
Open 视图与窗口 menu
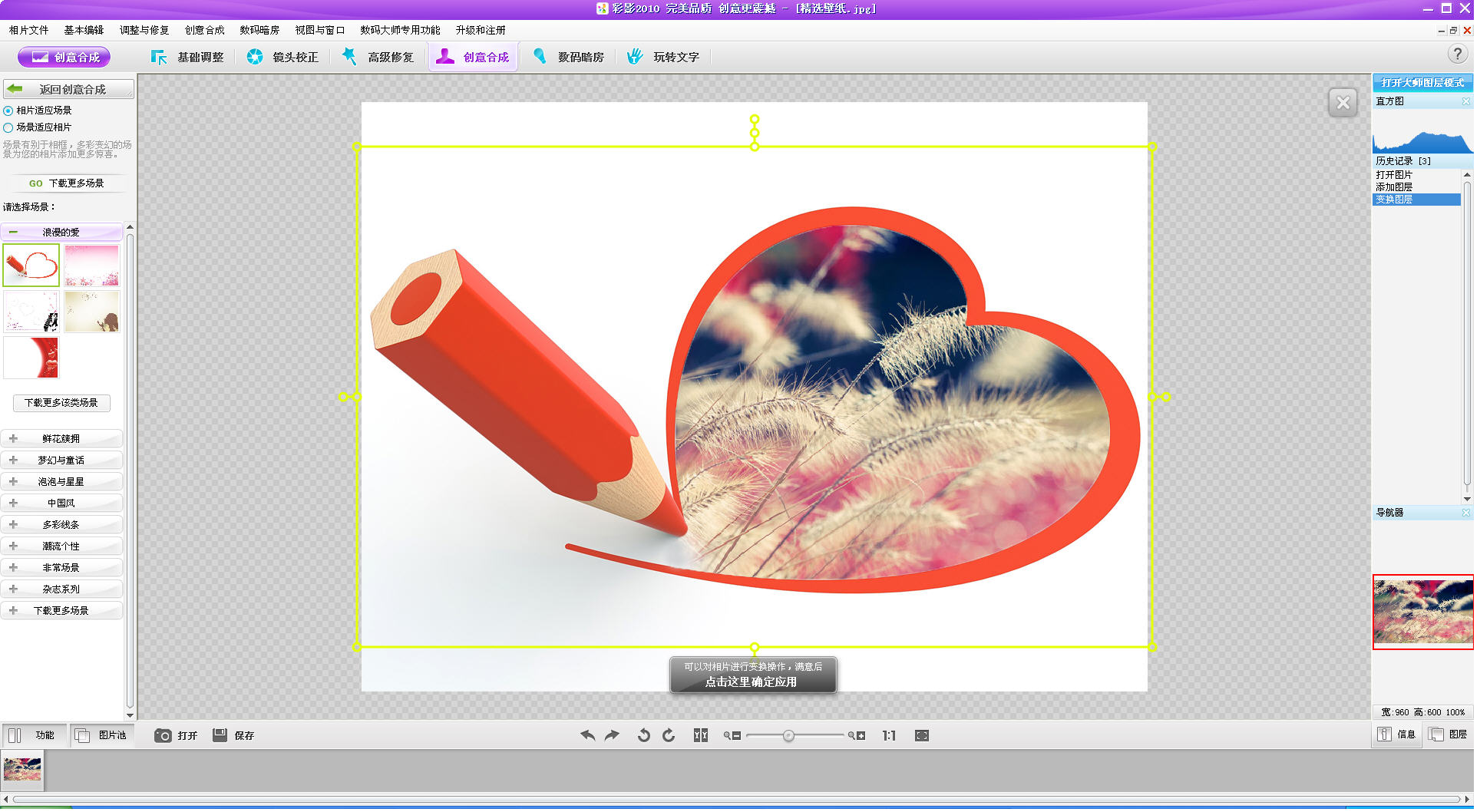pyautogui.click(x=321, y=31)
